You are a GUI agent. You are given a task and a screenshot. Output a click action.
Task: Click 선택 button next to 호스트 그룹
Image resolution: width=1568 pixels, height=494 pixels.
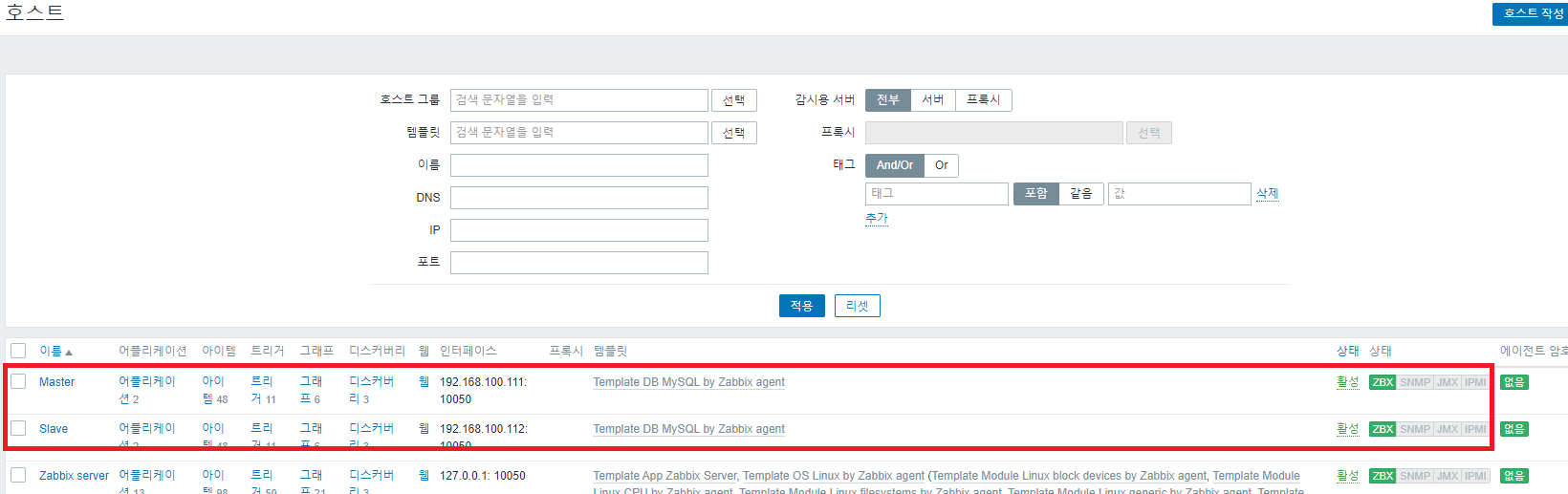tap(734, 100)
